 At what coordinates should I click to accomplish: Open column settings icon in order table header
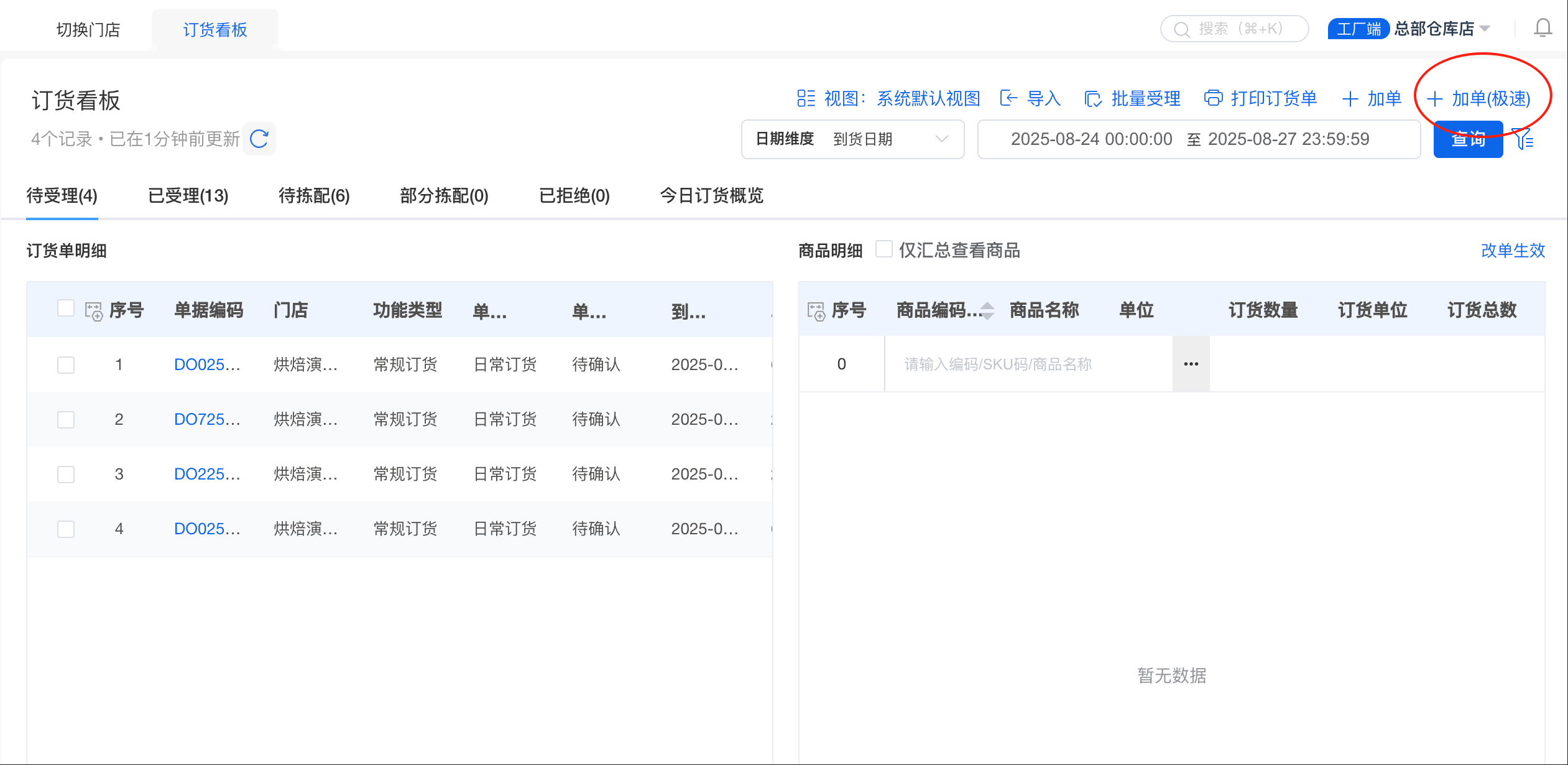click(x=93, y=311)
